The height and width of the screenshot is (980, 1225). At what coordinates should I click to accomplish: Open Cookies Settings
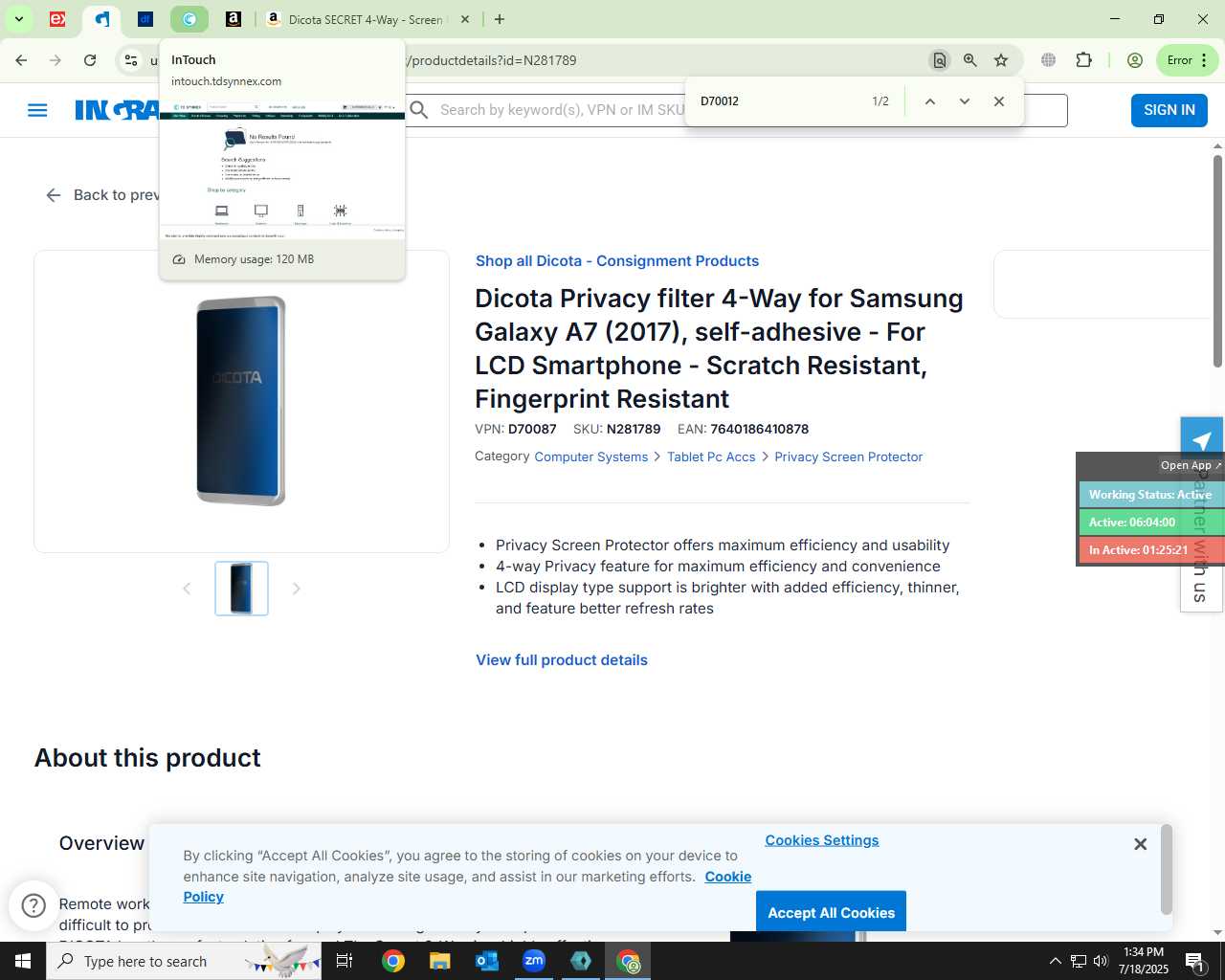822,840
